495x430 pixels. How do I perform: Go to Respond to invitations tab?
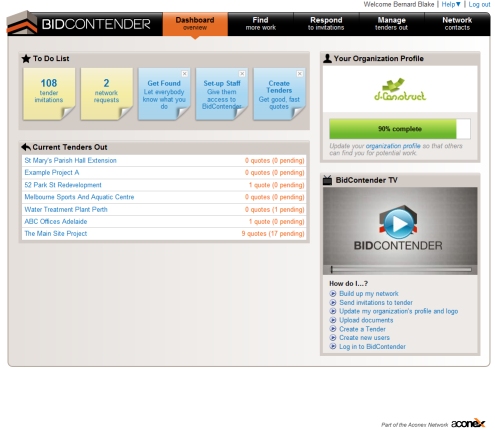coord(326,24)
